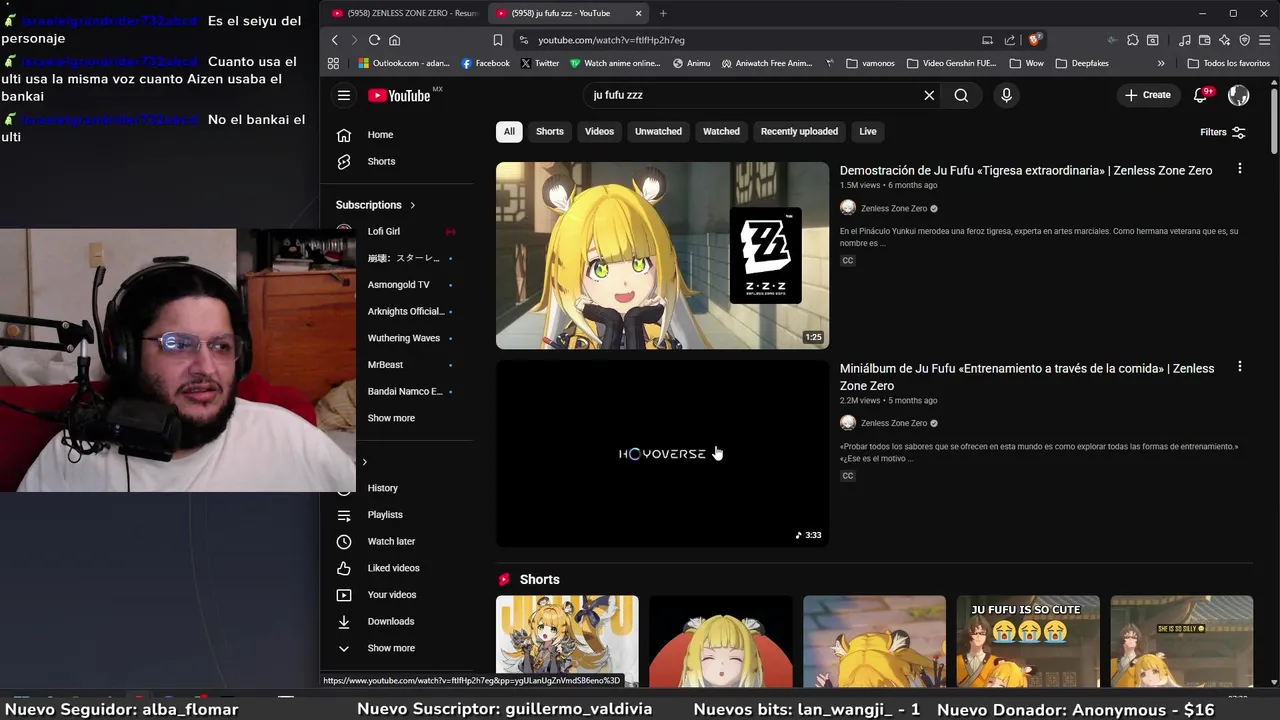This screenshot has width=1280, height=720.
Task: Go to the YouTube home logo
Action: point(398,95)
